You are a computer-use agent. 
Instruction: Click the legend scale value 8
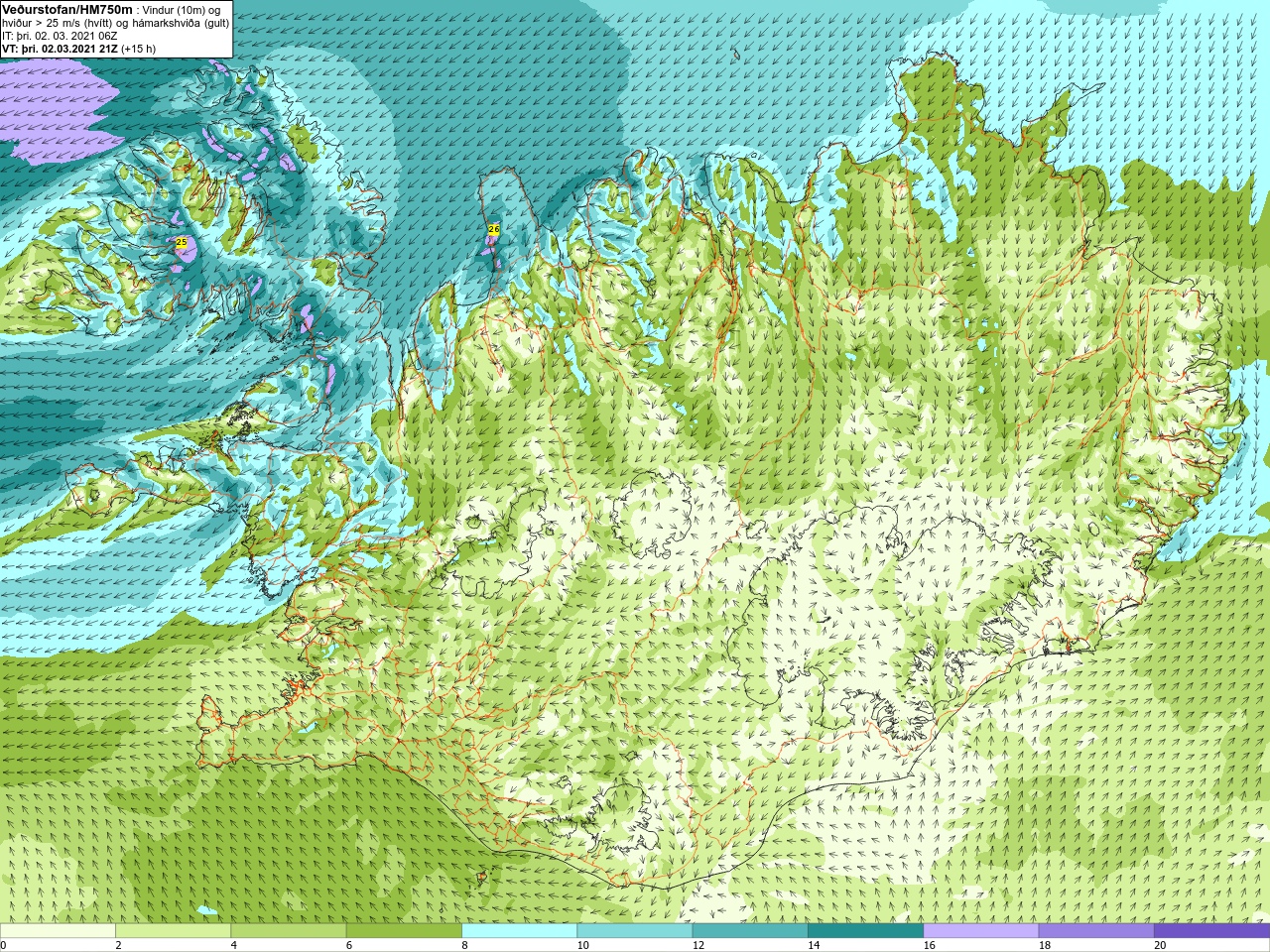tap(464, 945)
